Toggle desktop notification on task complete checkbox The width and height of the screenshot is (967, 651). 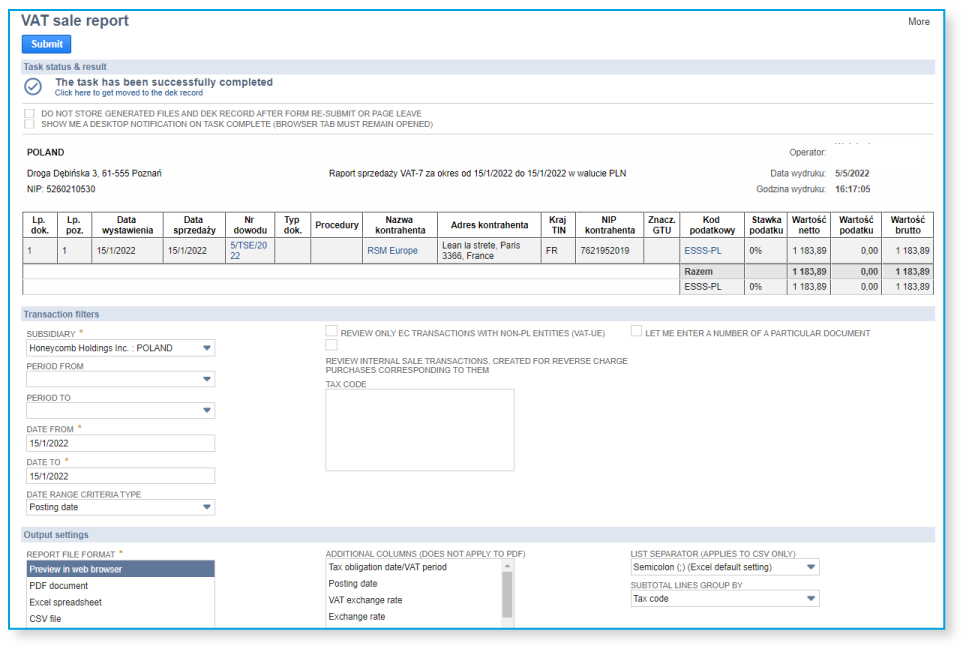click(x=30, y=124)
